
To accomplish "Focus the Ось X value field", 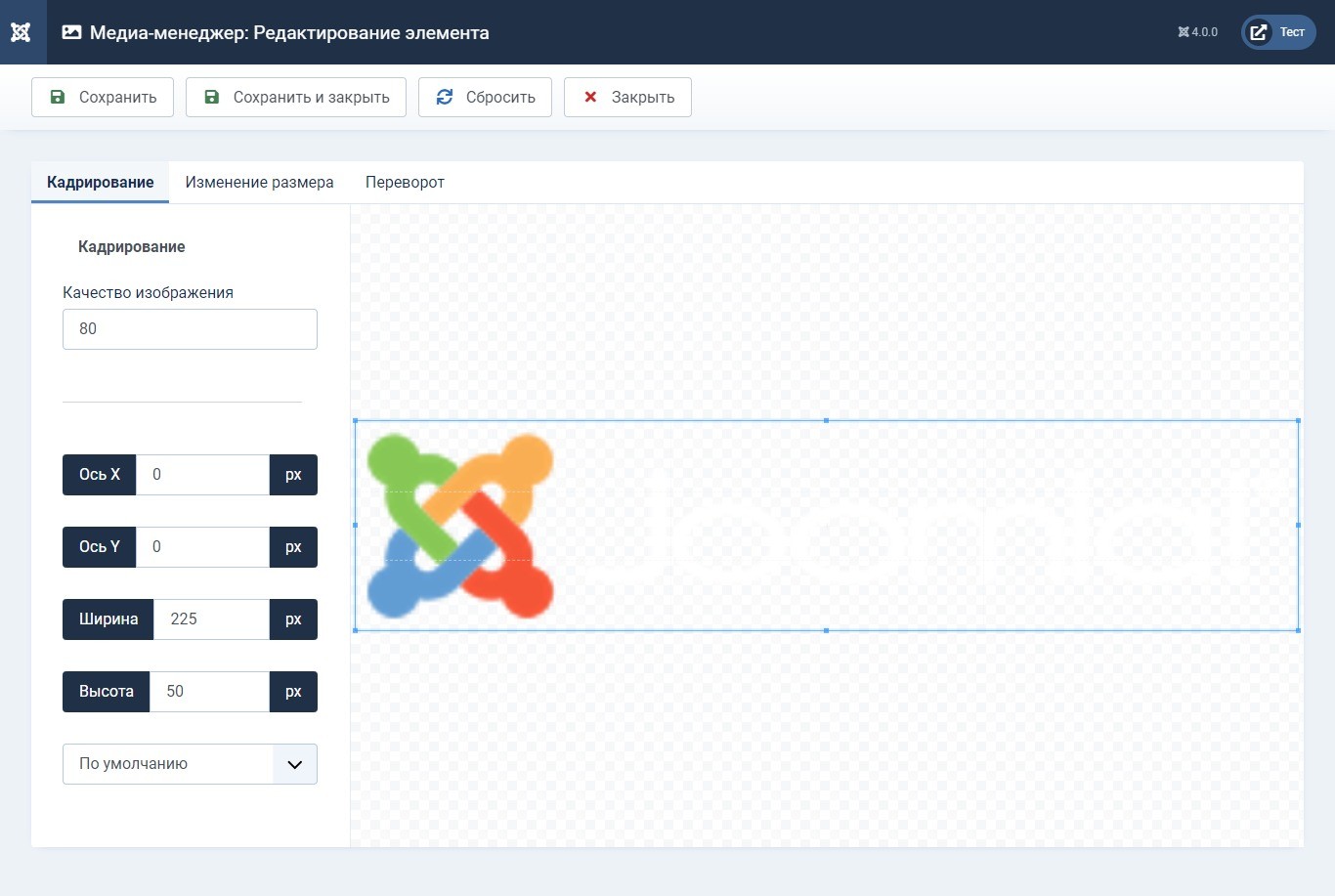I will (x=202, y=475).
